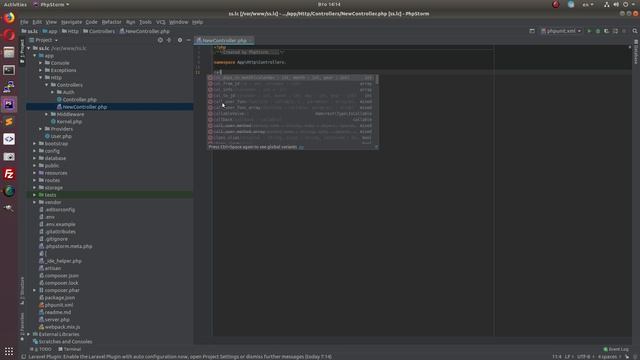Run the phpunit.xml configuration
The width and height of the screenshot is (640, 360).
click(x=589, y=31)
